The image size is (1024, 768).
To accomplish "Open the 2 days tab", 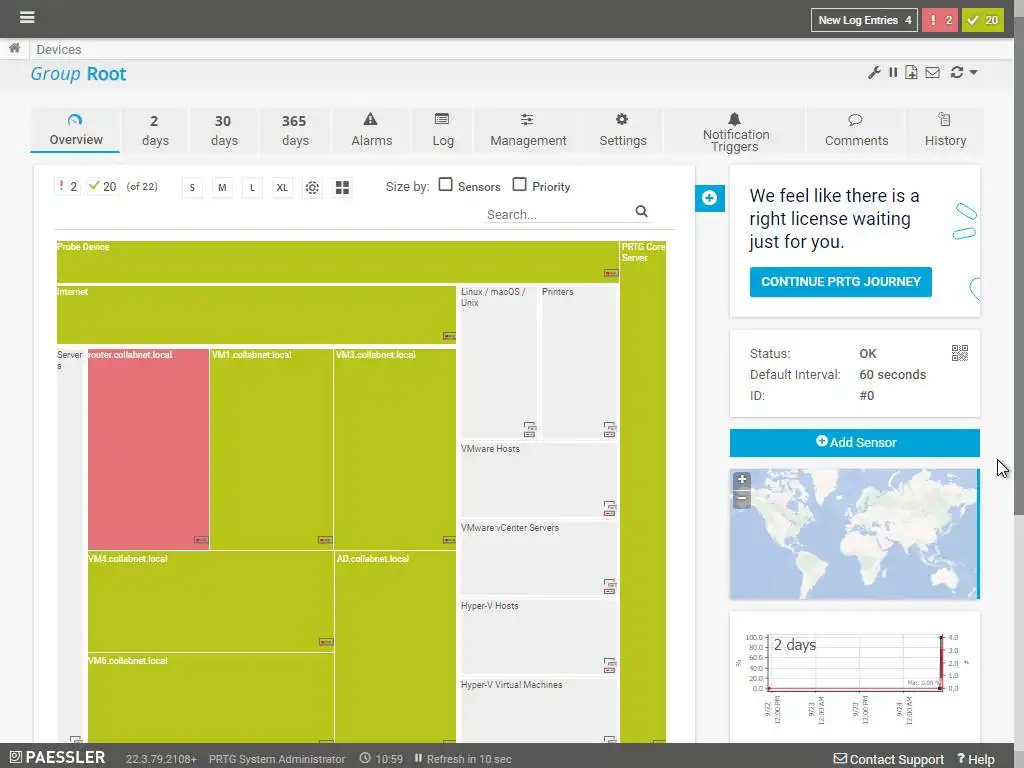I will [155, 130].
